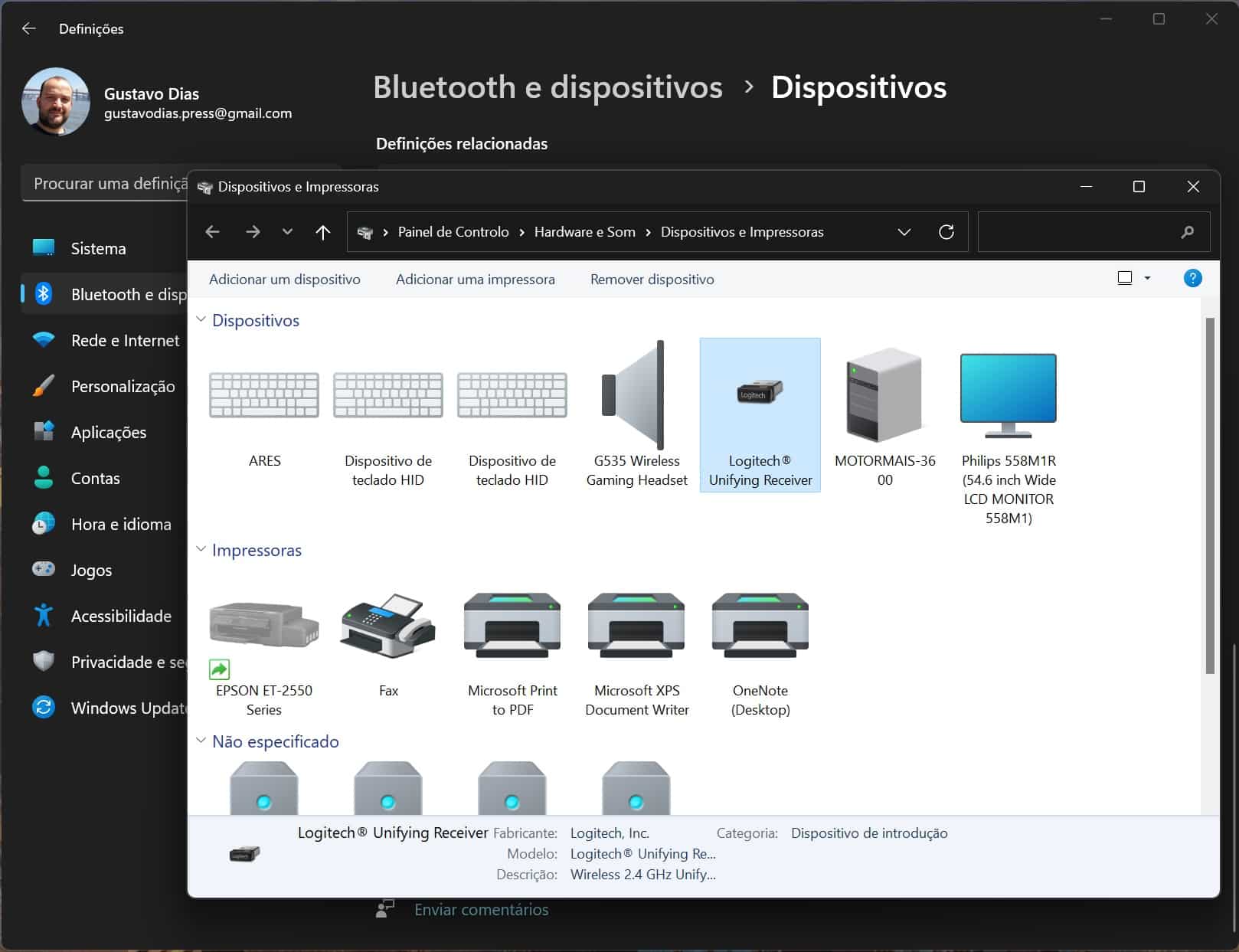Refresh the Dispositivos e Impressoras view
1239x952 pixels.
946,232
